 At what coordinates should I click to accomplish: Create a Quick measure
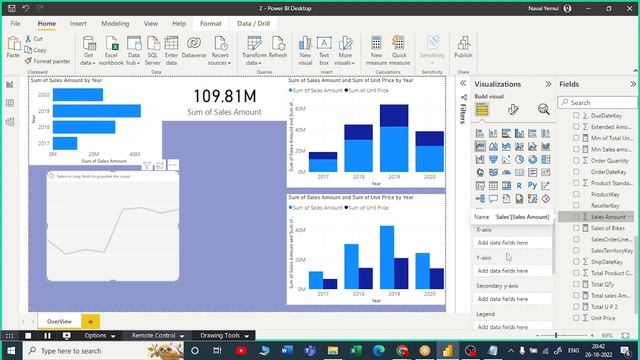(x=399, y=51)
